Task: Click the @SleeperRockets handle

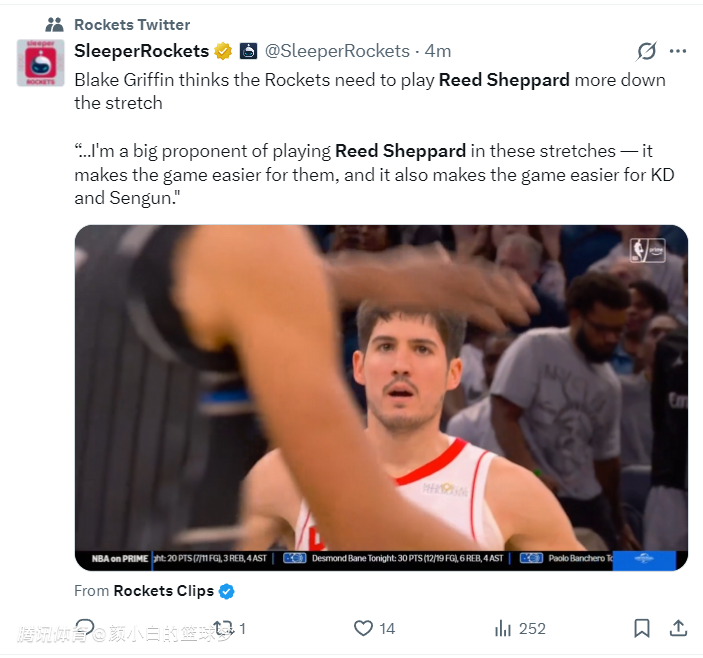Action: (337, 51)
